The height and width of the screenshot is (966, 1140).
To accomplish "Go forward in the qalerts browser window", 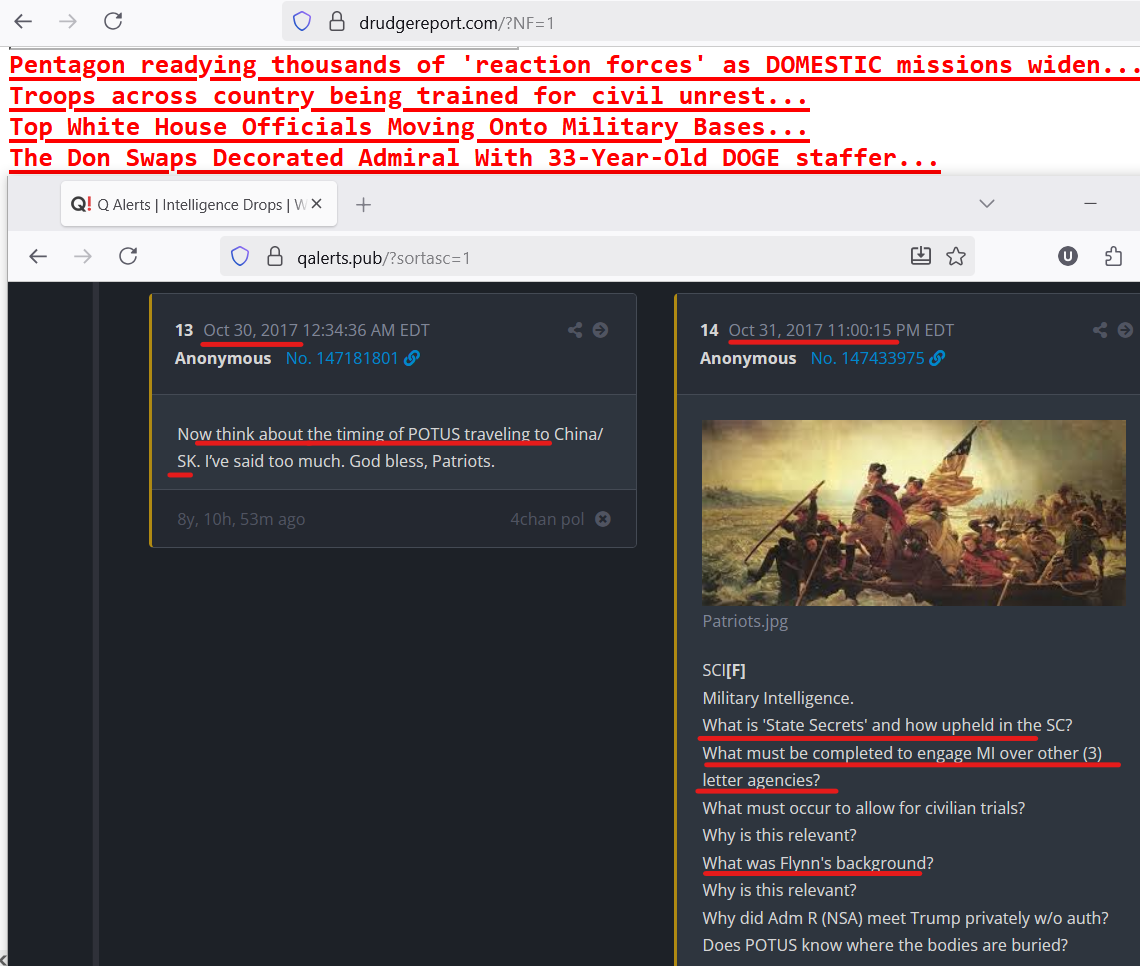I will pyautogui.click(x=83, y=256).
